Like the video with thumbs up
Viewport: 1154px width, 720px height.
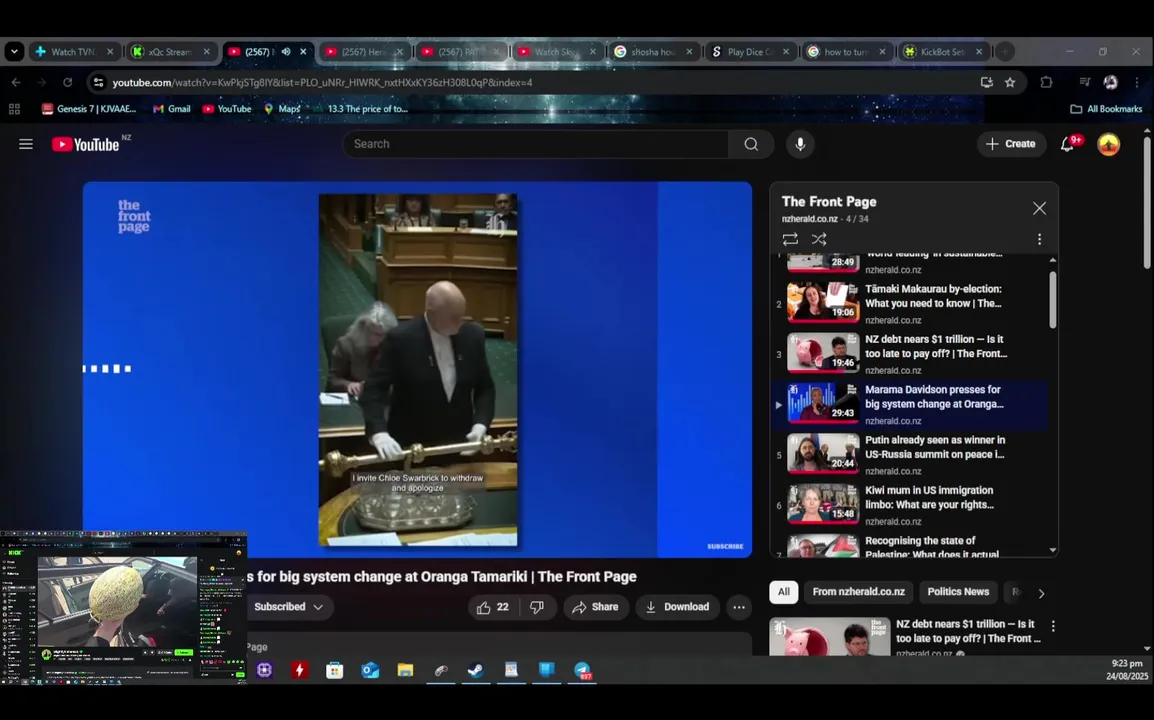[x=492, y=607]
